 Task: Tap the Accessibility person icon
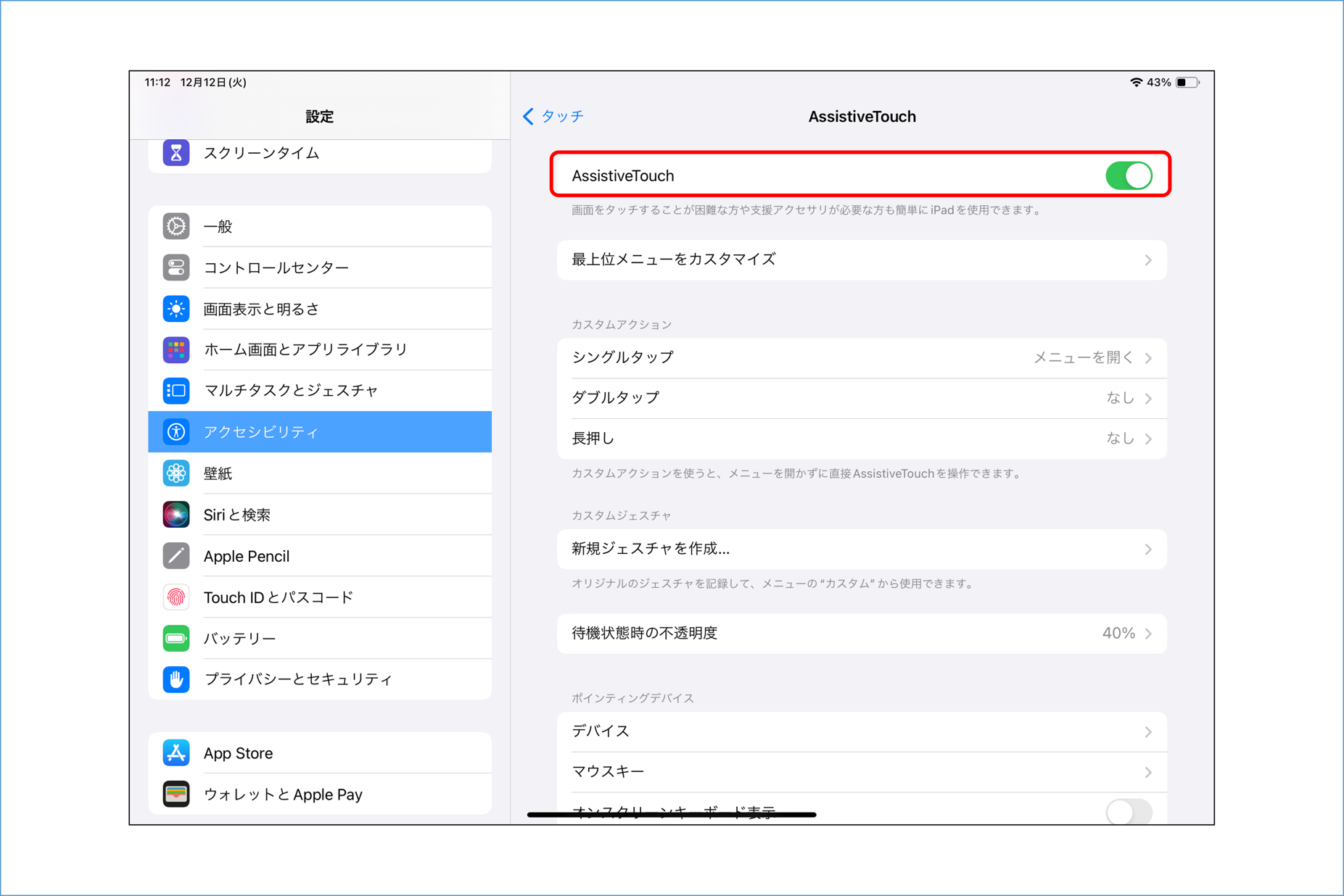click(x=176, y=432)
